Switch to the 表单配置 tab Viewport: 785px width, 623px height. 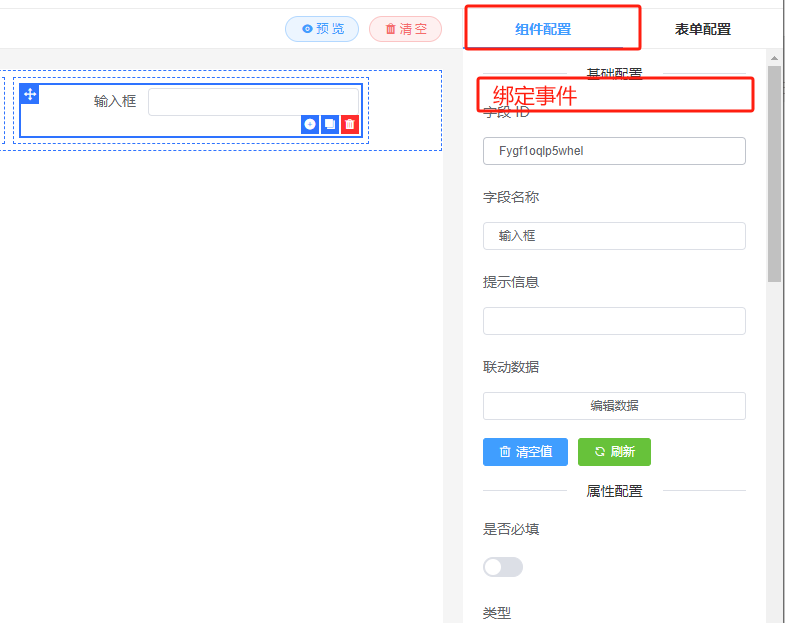702,29
